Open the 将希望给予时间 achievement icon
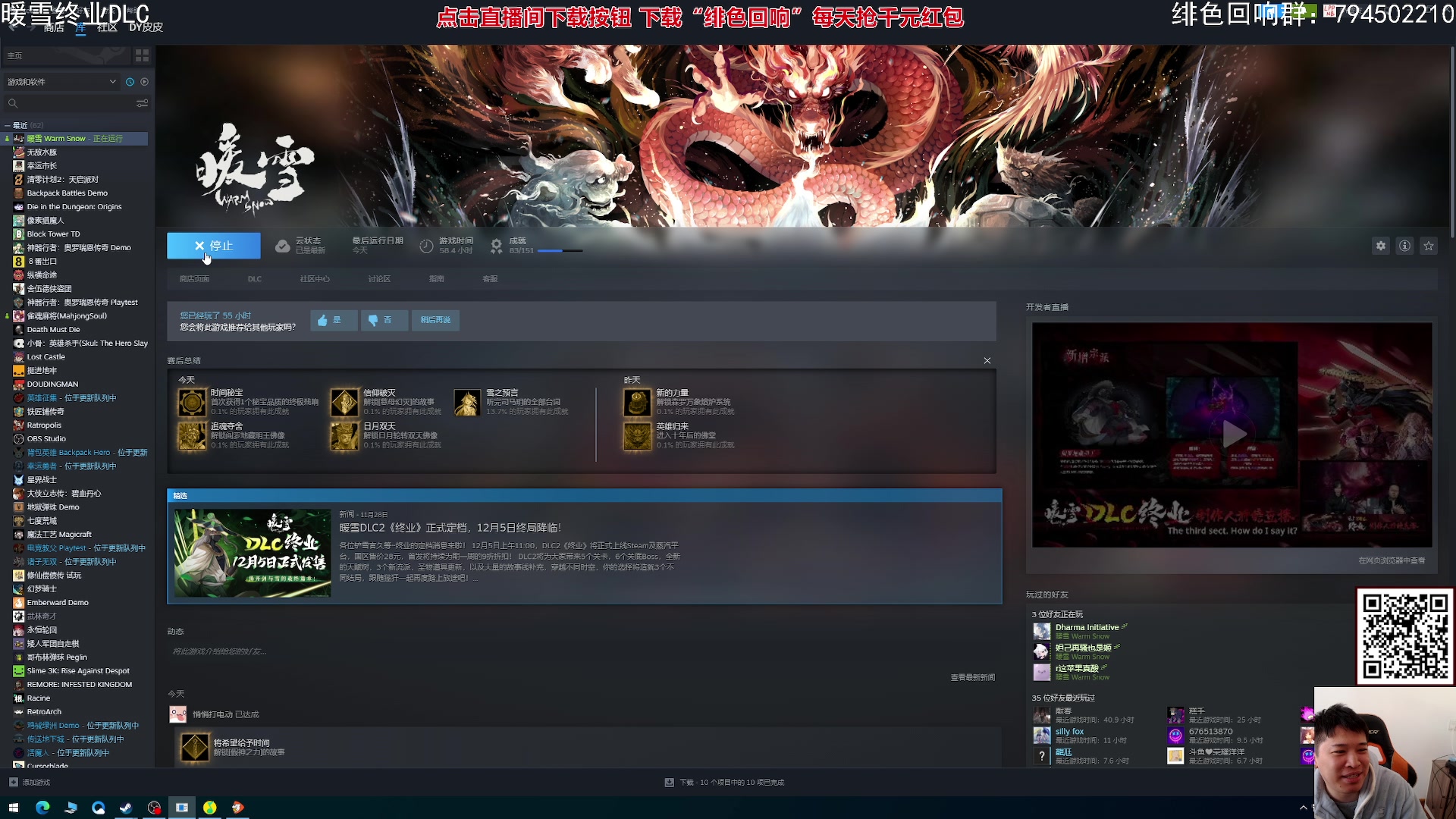This screenshot has width=1456, height=819. (195, 748)
